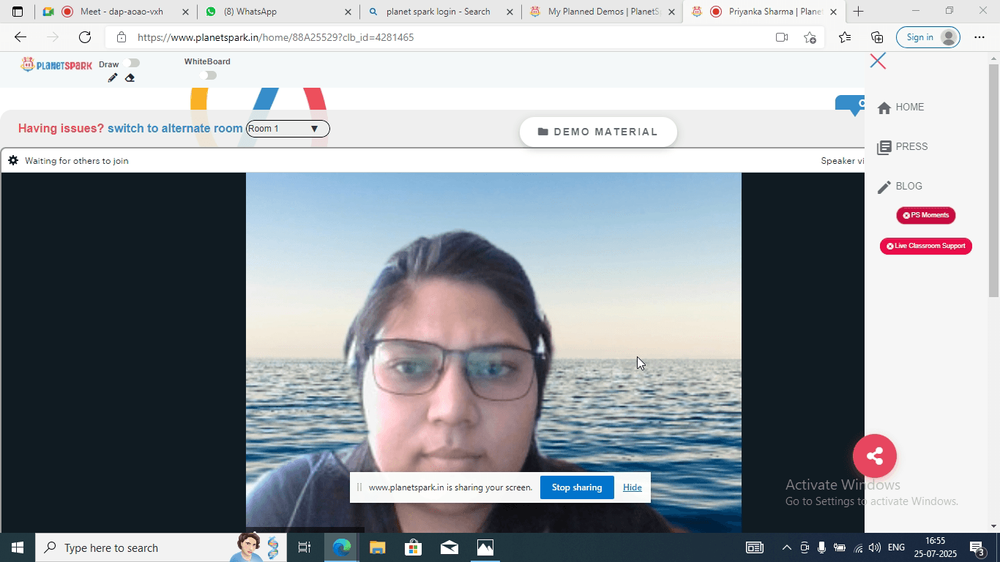Toggle the WhiteBoard switch
Image resolution: width=1000 pixels, height=562 pixels.
(x=208, y=75)
